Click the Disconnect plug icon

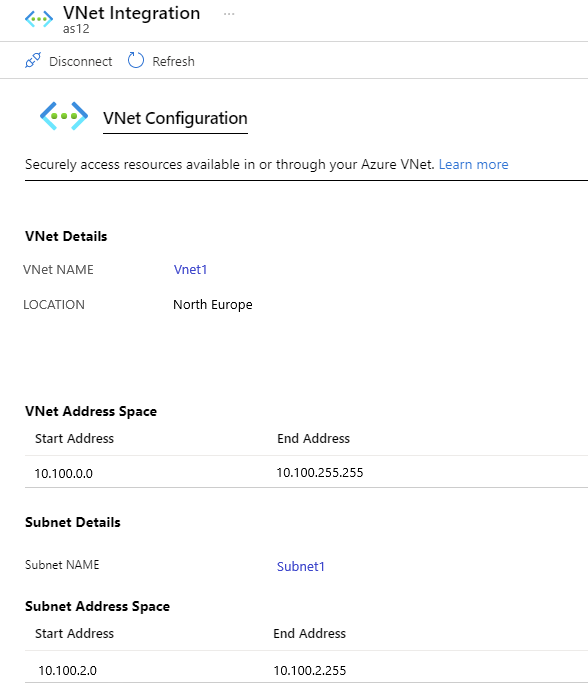(x=33, y=60)
